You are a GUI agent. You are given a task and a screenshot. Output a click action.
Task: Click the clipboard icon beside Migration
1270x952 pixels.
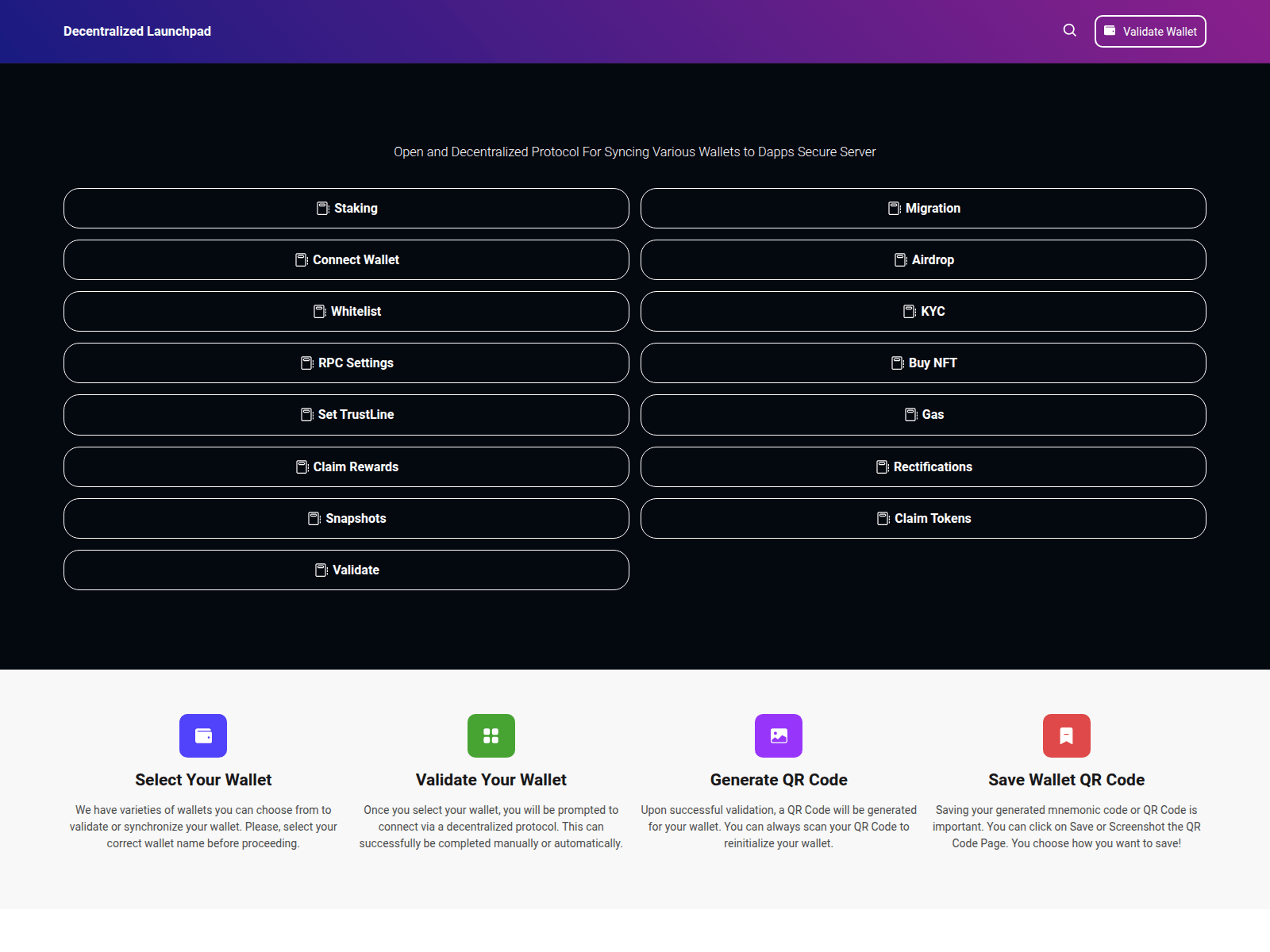(894, 208)
